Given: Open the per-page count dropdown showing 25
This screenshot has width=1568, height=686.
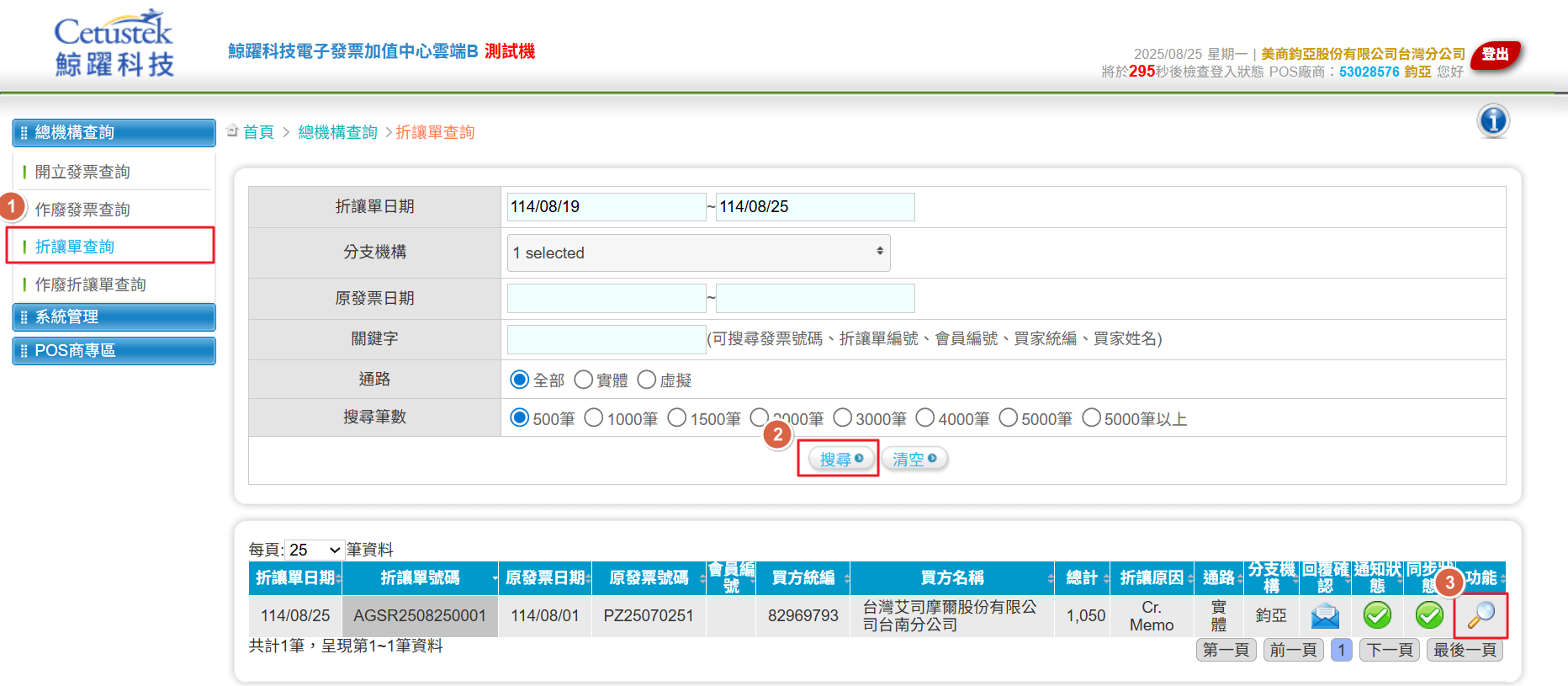Looking at the screenshot, I should click(315, 550).
